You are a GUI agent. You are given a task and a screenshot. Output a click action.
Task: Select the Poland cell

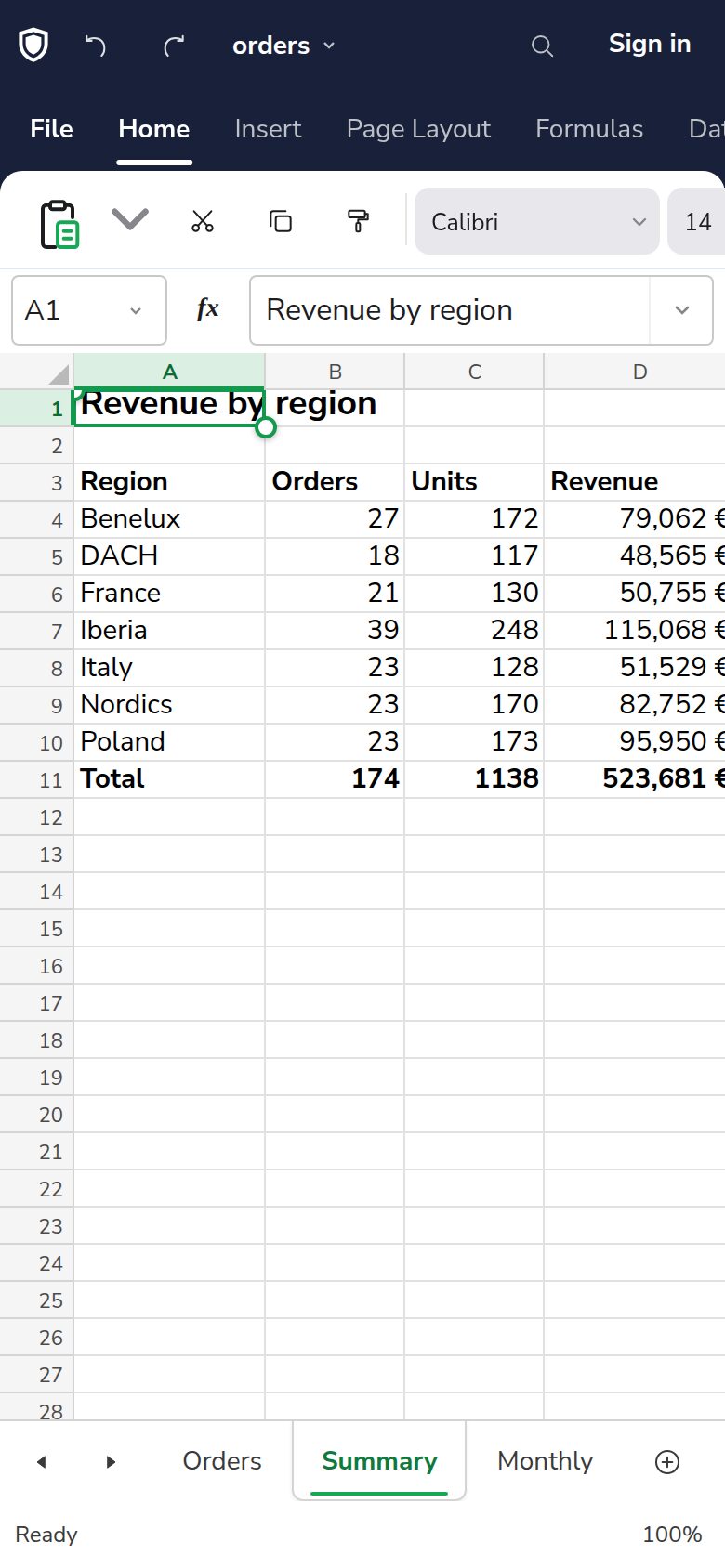click(169, 742)
